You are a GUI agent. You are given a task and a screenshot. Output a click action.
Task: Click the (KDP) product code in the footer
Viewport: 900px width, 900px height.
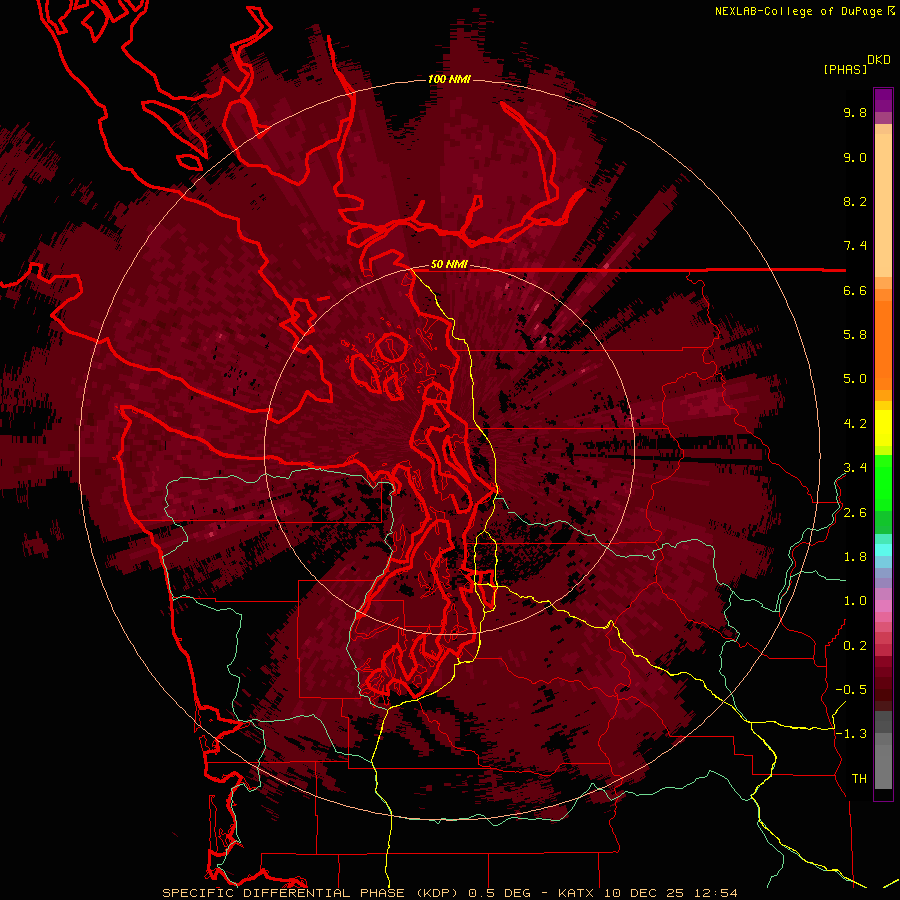tap(437, 893)
